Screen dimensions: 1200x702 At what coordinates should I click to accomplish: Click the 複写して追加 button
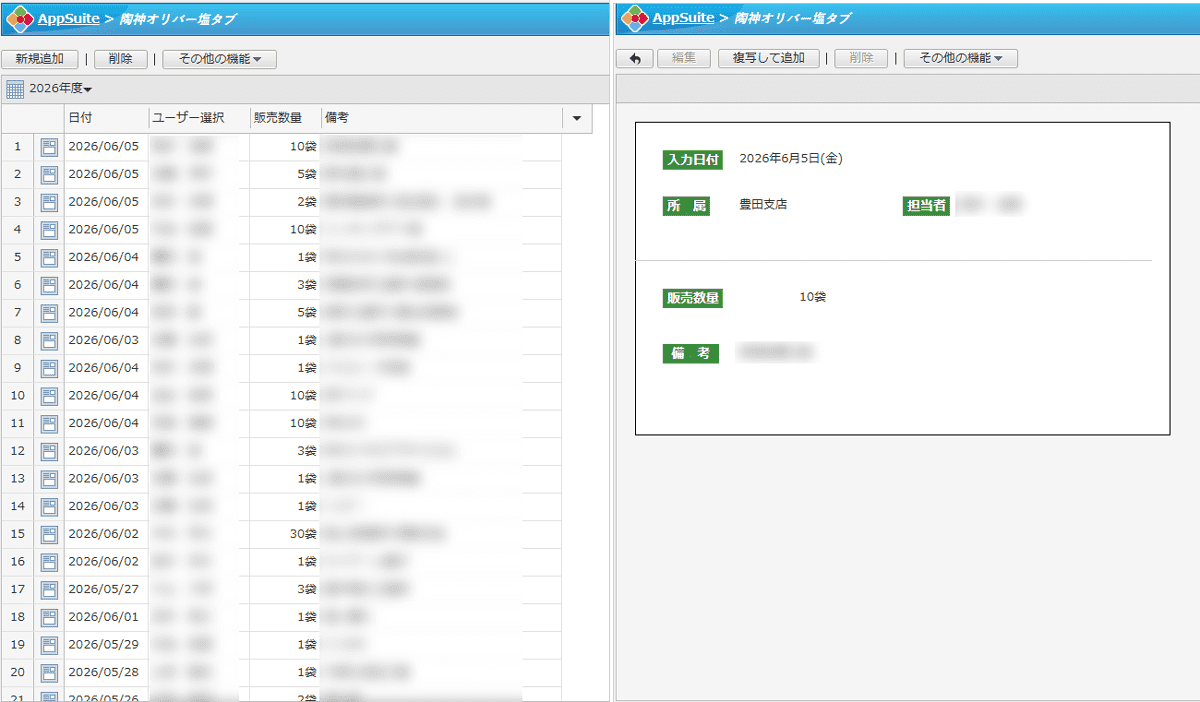point(768,59)
